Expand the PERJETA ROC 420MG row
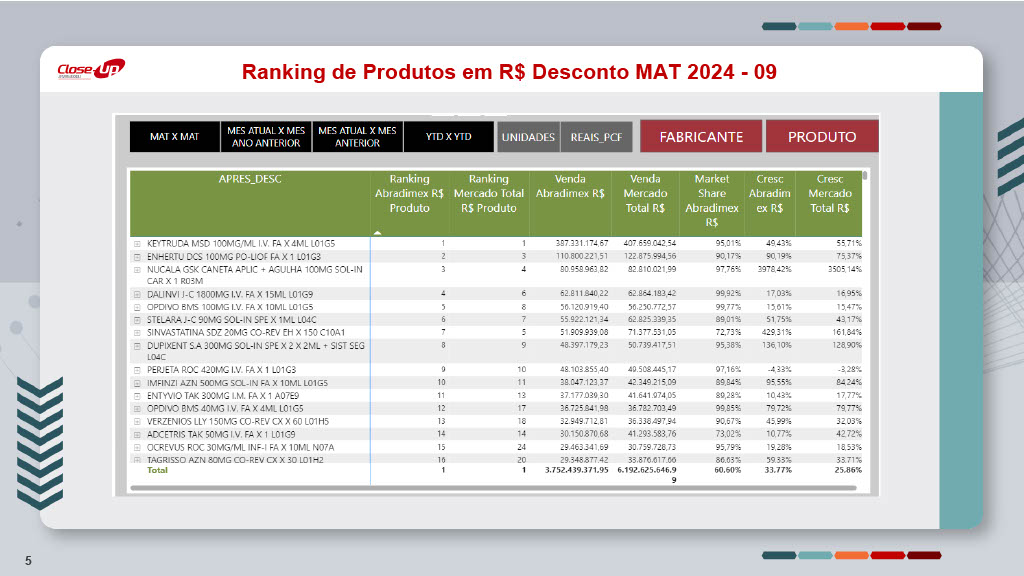 click(x=137, y=370)
